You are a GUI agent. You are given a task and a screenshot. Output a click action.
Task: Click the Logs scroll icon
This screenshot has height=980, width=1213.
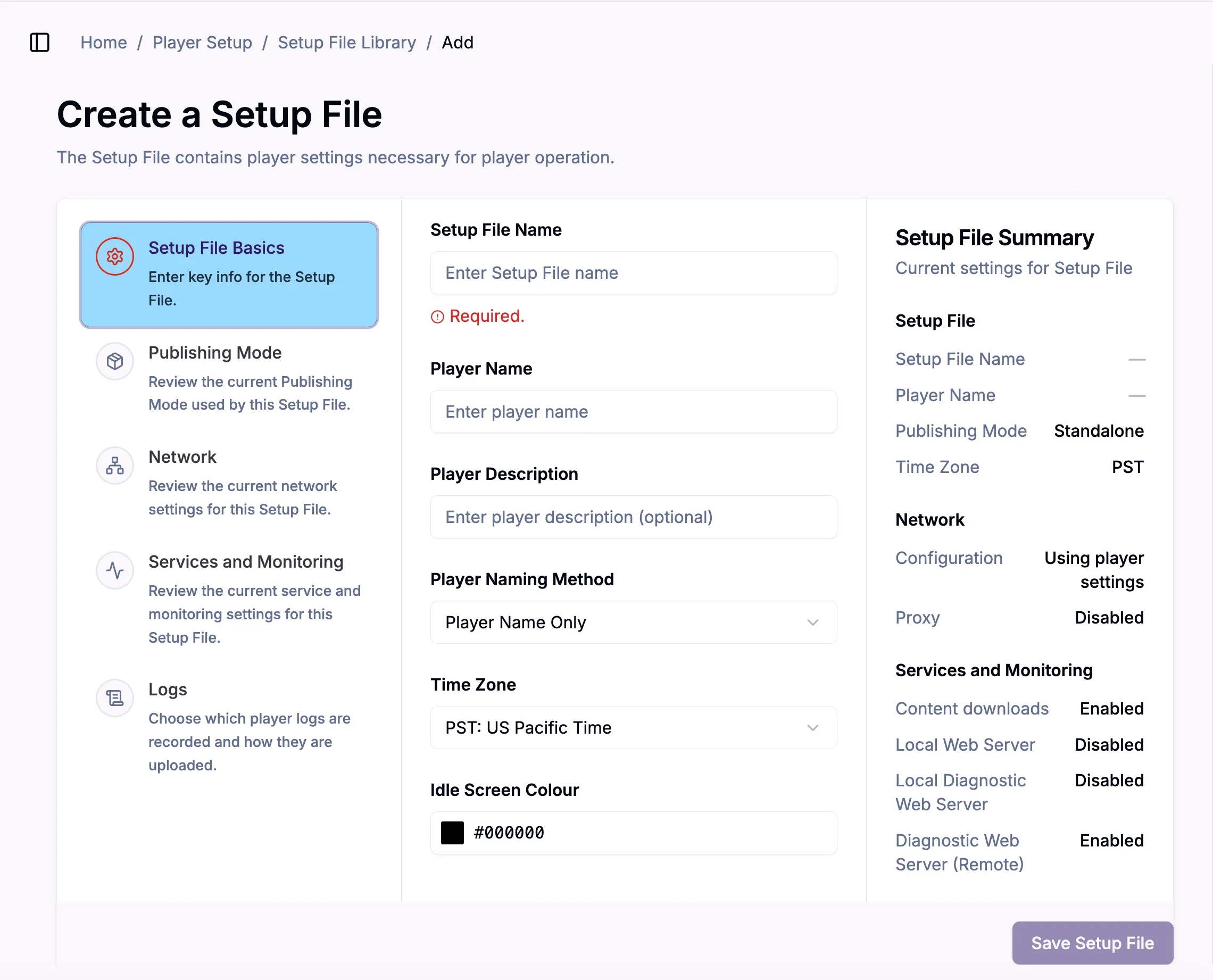[114, 699]
